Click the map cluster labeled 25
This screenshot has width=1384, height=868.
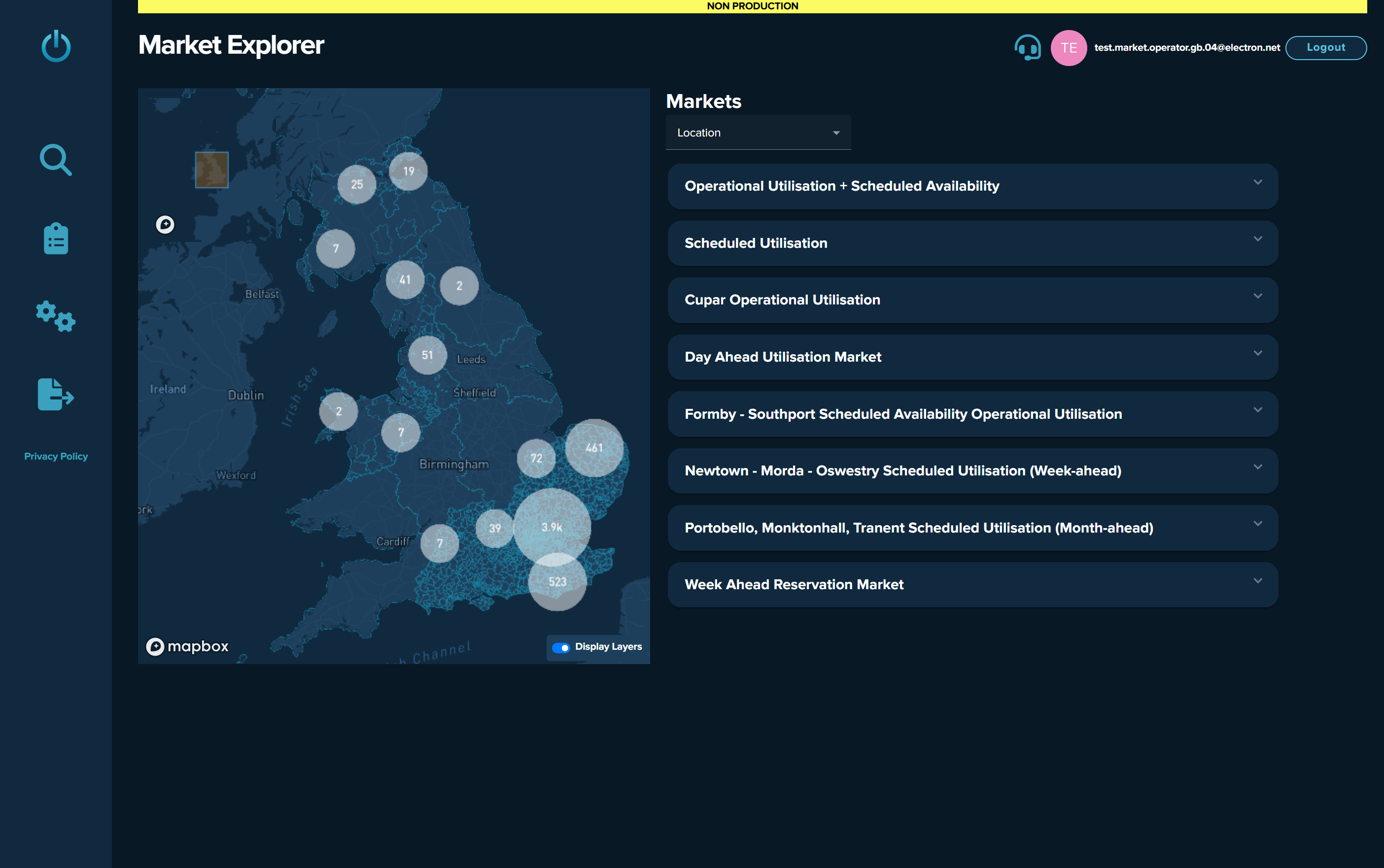pyautogui.click(x=357, y=184)
